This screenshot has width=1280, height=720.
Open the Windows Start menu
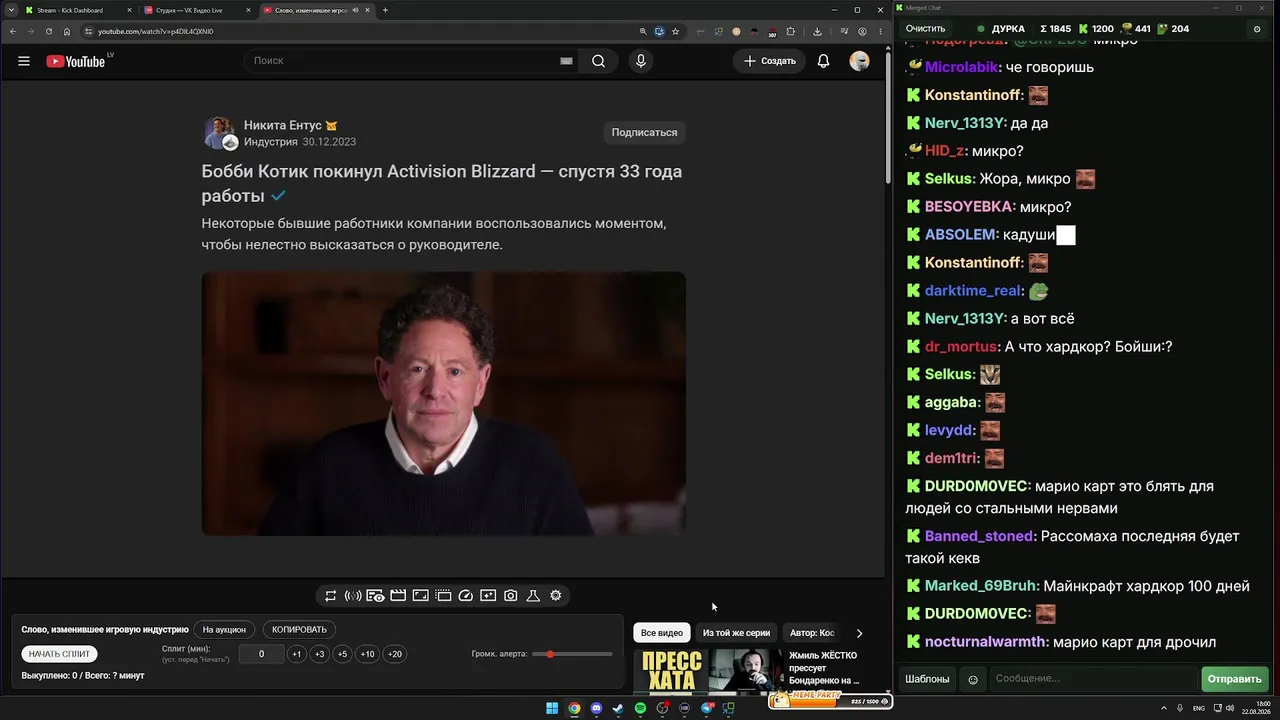552,708
